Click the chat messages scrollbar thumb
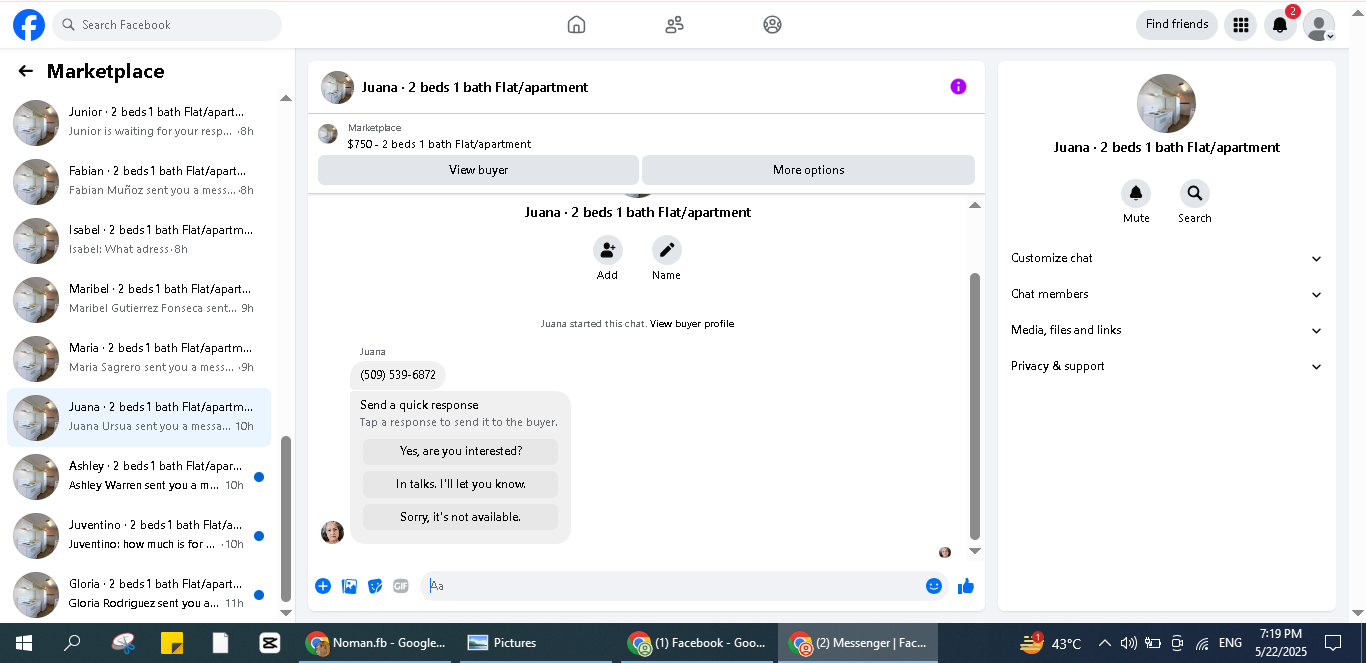The image size is (1366, 663). tap(975, 406)
